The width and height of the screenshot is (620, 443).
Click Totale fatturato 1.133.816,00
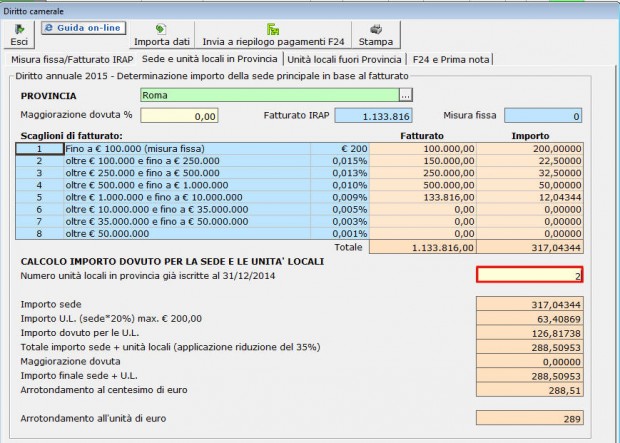click(x=423, y=247)
